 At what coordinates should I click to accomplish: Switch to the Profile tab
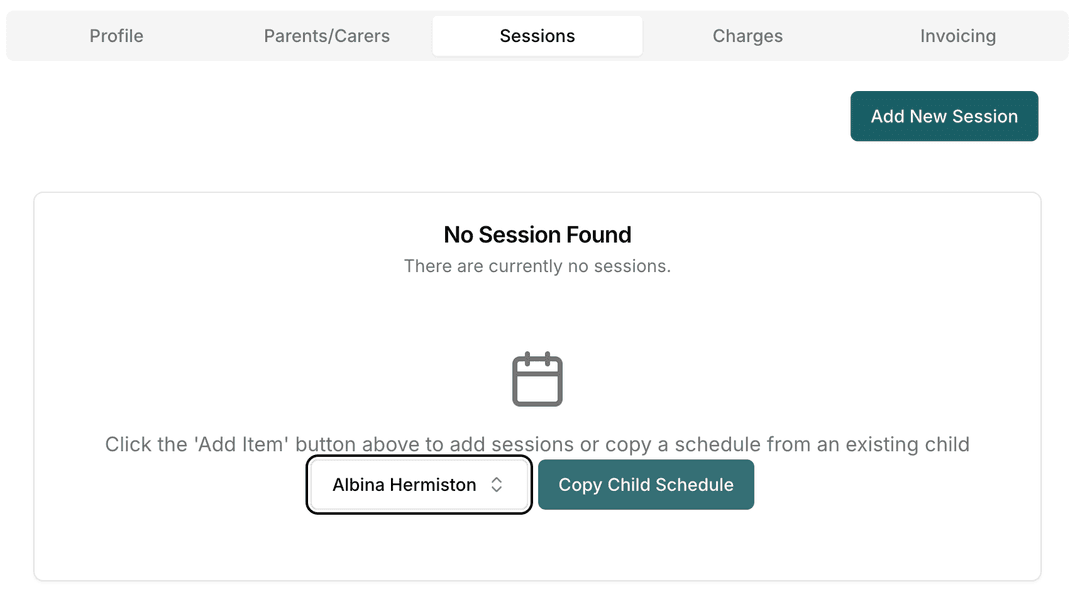tap(116, 36)
